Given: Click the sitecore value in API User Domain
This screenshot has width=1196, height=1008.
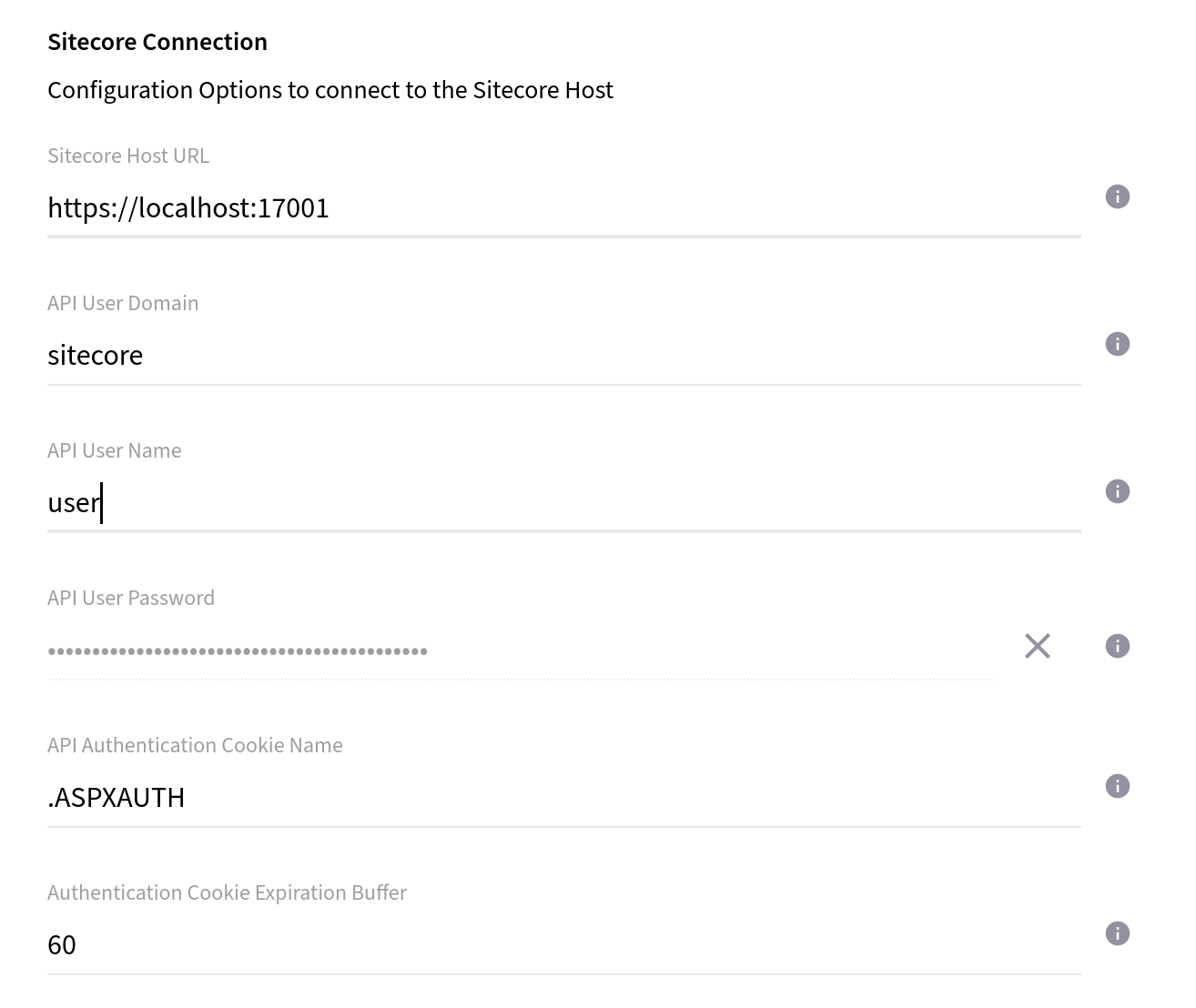Looking at the screenshot, I should [96, 356].
